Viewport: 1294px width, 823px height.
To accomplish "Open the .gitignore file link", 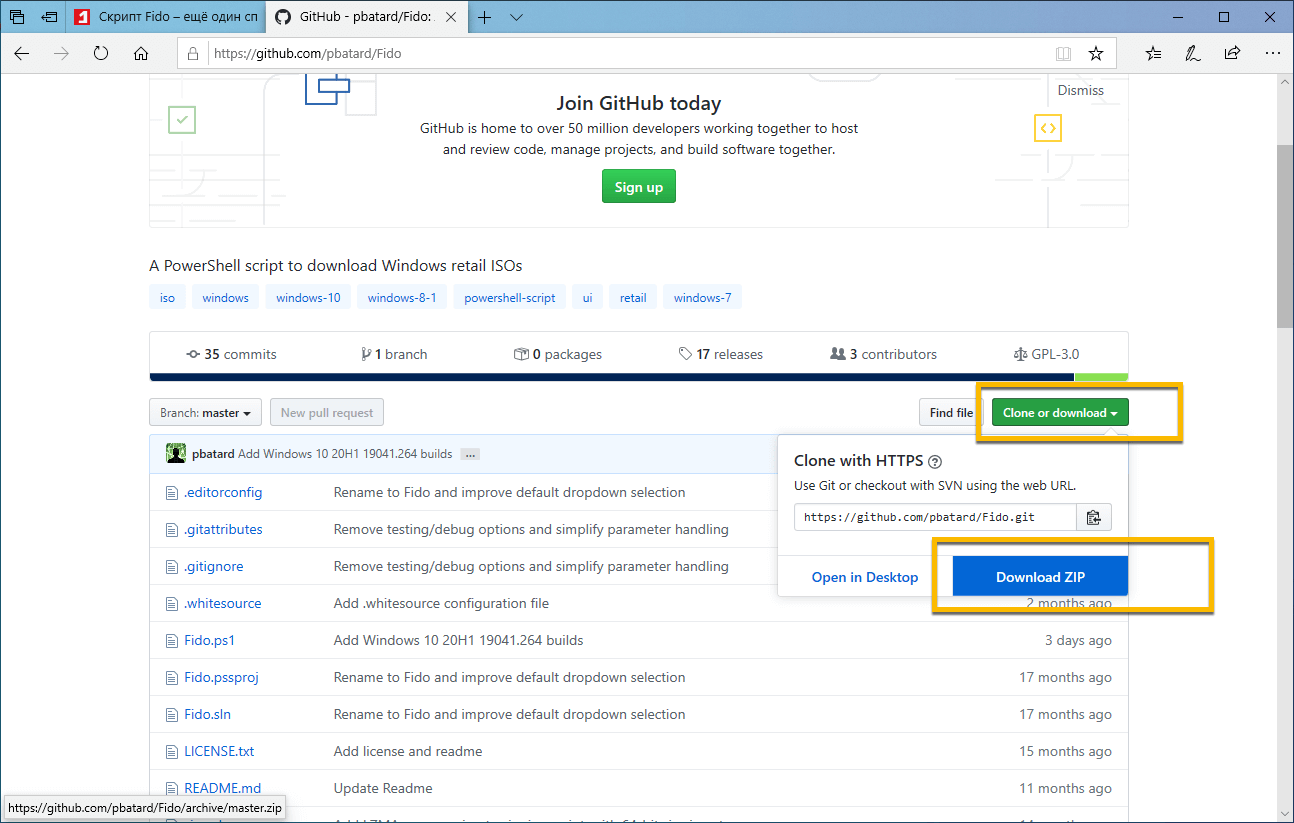I will point(214,566).
